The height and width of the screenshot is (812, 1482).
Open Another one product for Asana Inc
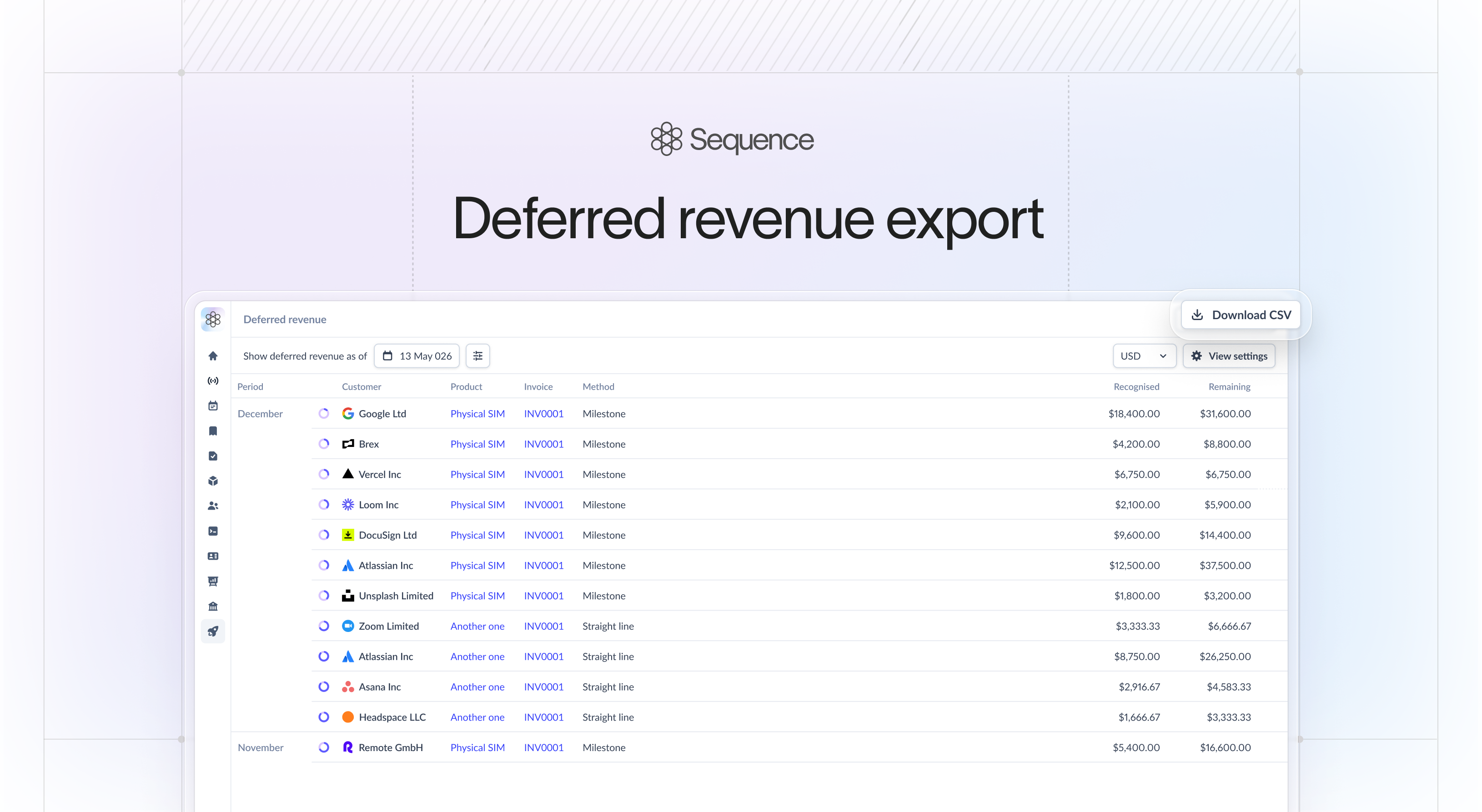[477, 687]
